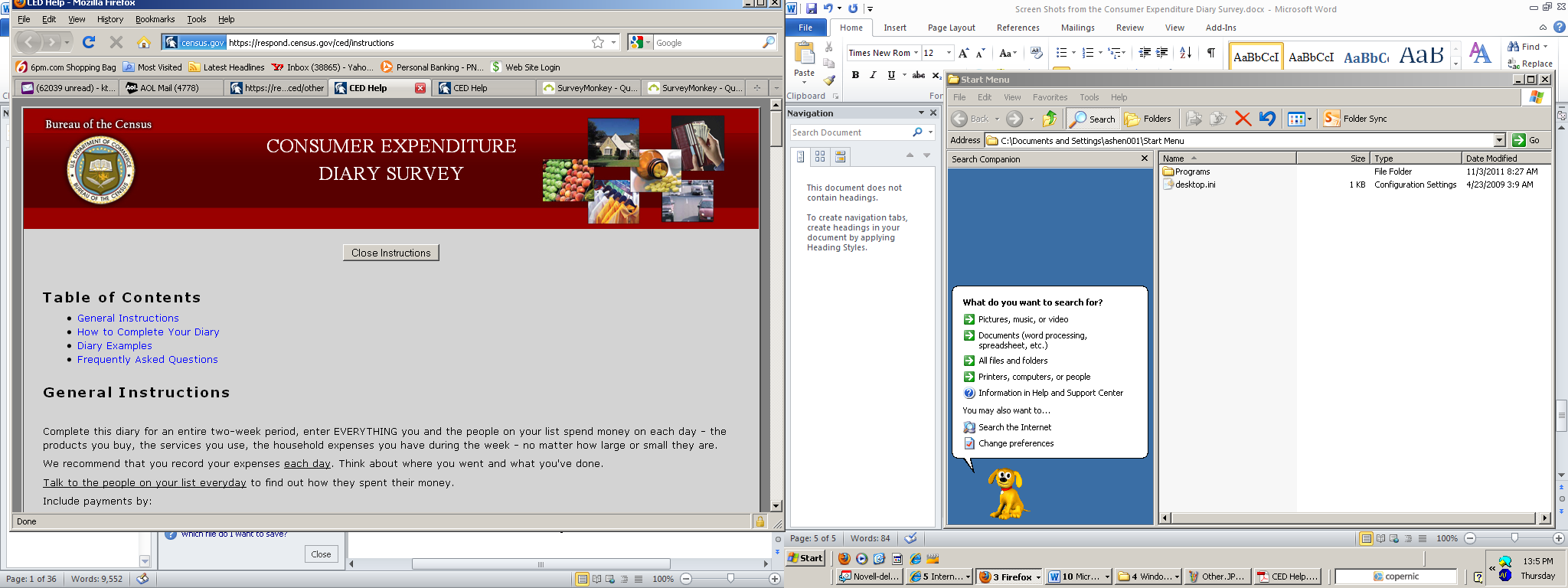
Task: Toggle the Search Companion pane in Explorer
Action: 1093,119
